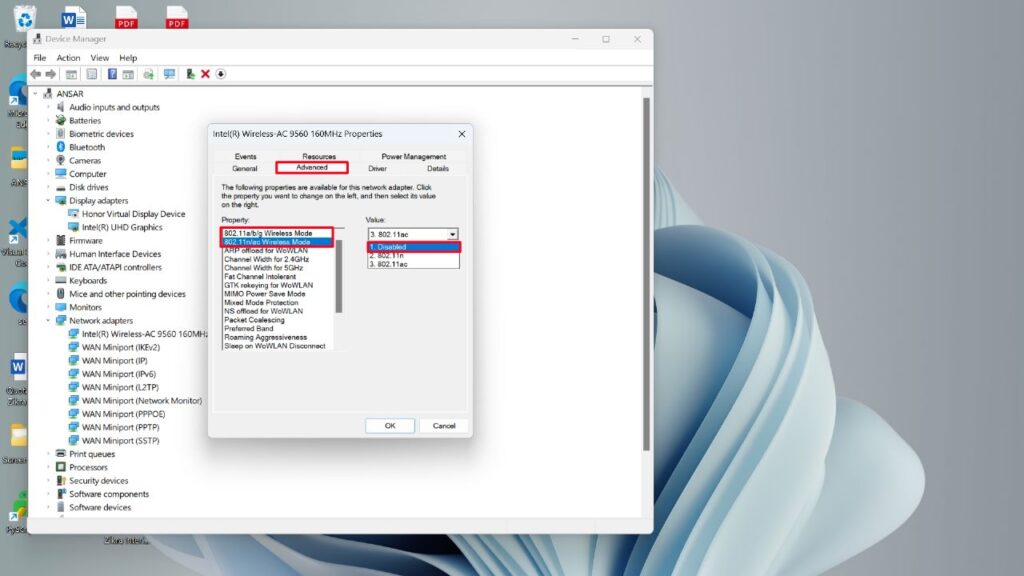Image resolution: width=1024 pixels, height=576 pixels.
Task: Click the Security devices category icon
Action: (61, 481)
